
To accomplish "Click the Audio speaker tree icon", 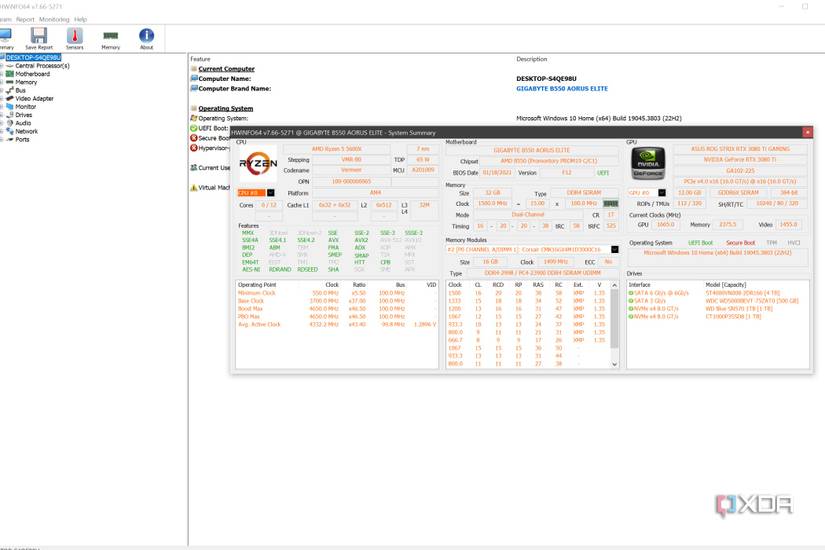I will [9, 123].
